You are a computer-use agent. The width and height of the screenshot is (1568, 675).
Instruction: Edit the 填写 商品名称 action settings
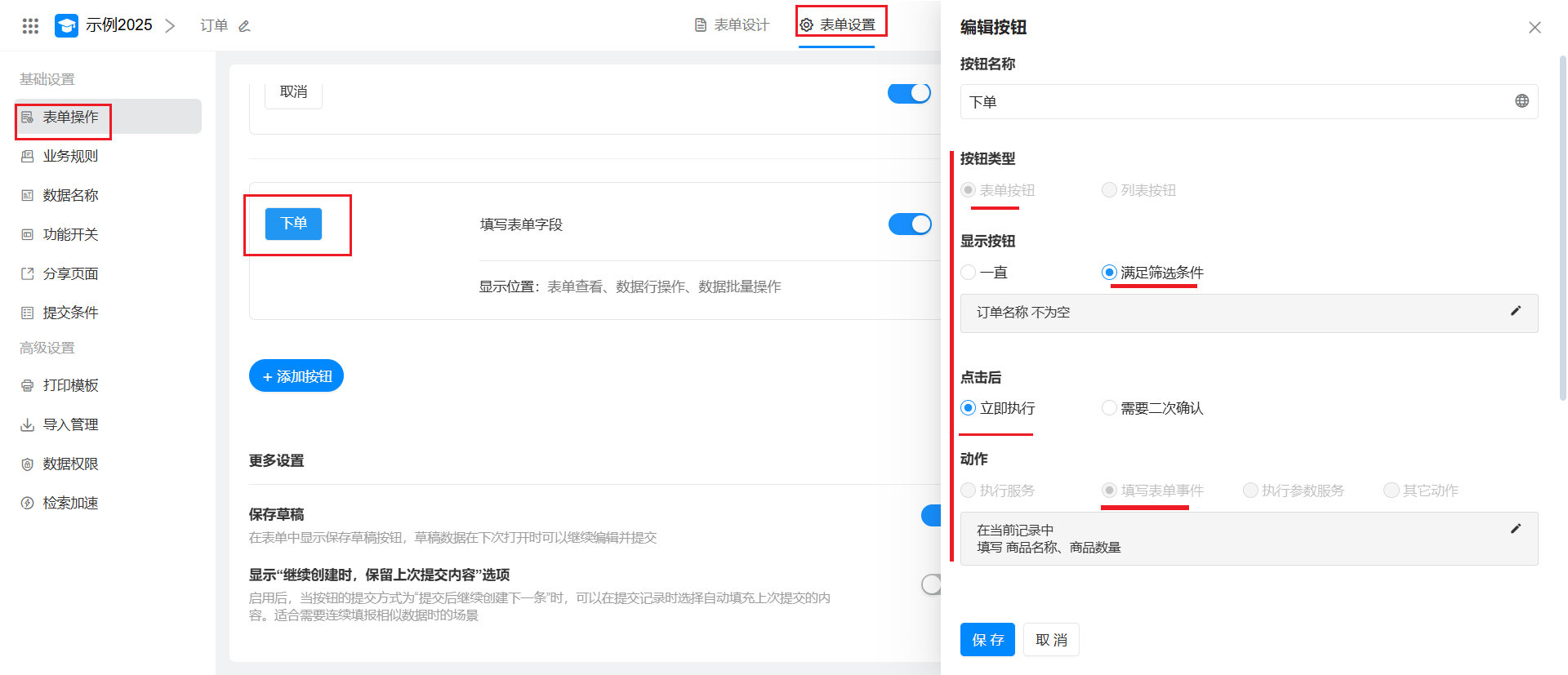coord(1515,529)
